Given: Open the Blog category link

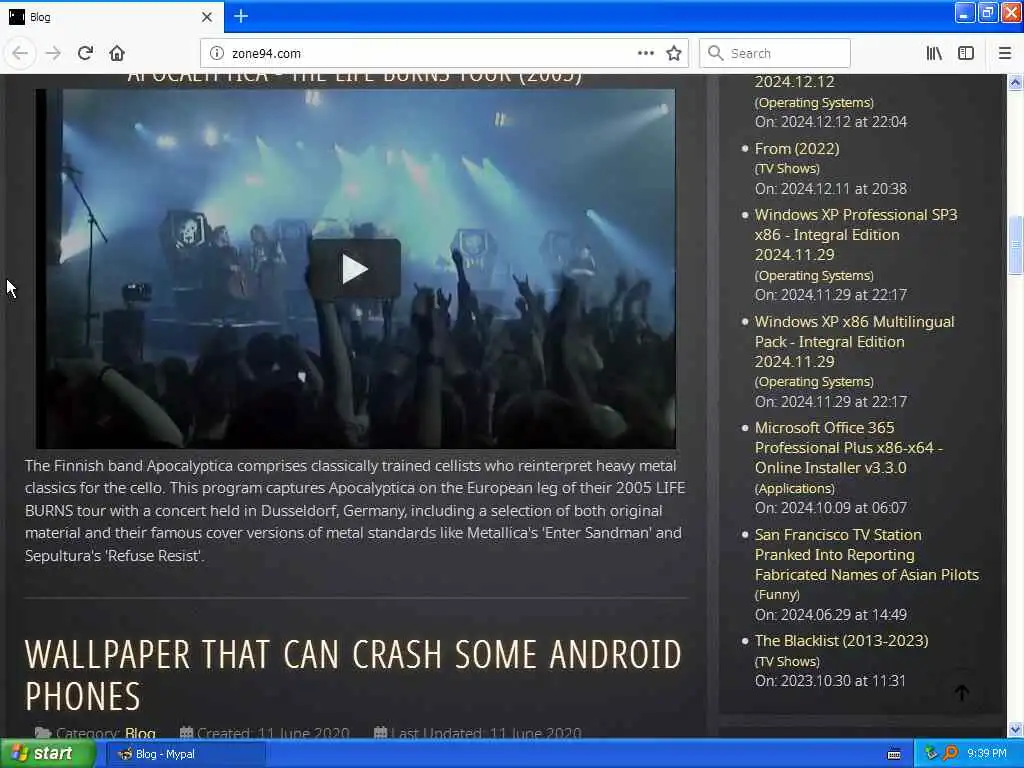Looking at the screenshot, I should 140,733.
